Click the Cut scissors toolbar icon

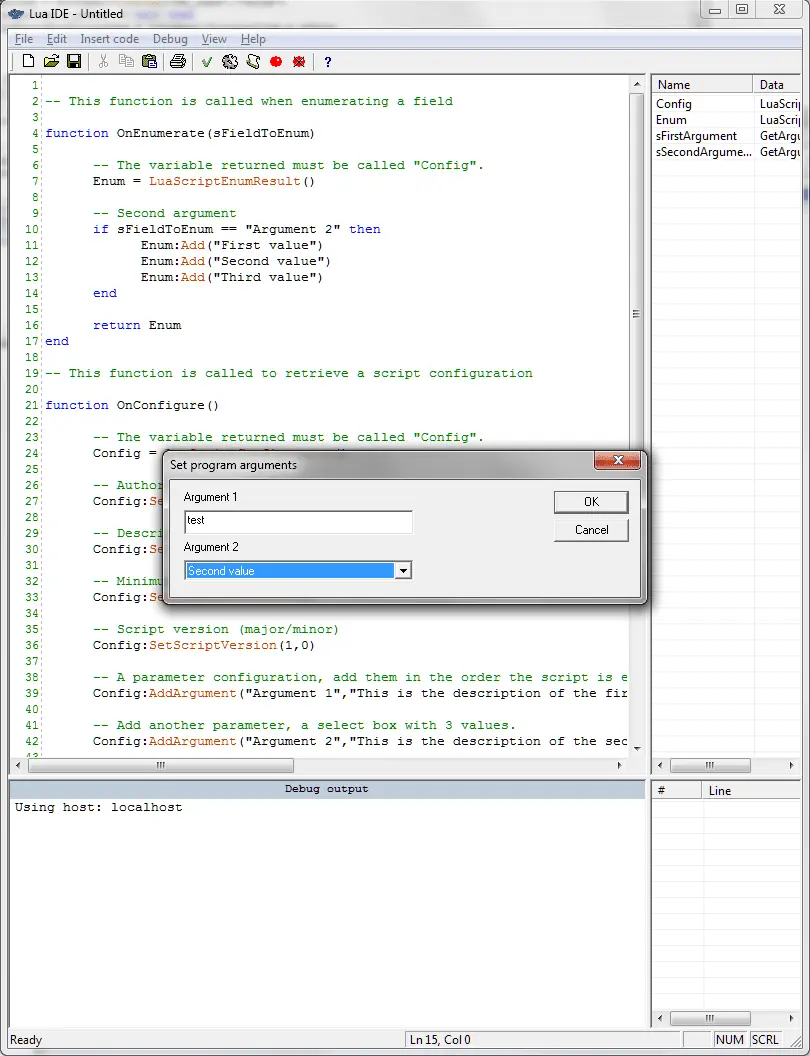tap(103, 61)
